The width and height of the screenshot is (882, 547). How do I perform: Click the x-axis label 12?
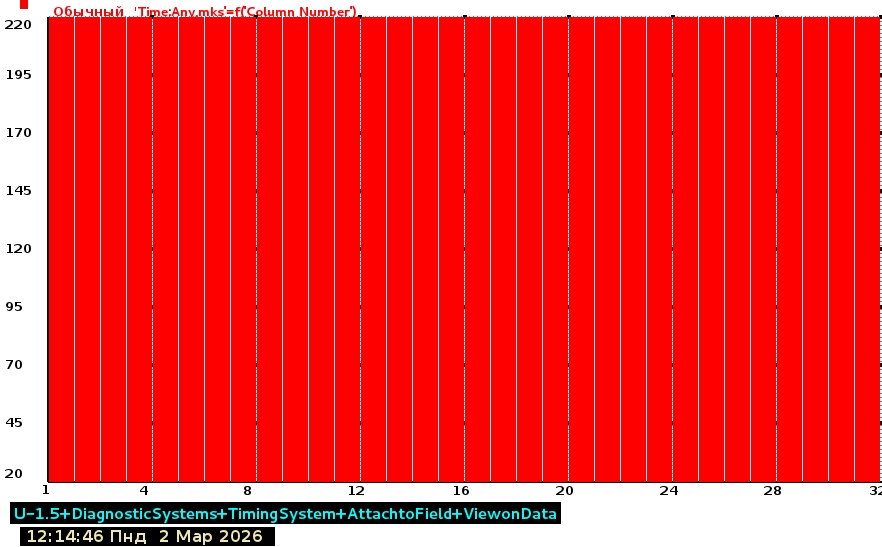coord(356,491)
